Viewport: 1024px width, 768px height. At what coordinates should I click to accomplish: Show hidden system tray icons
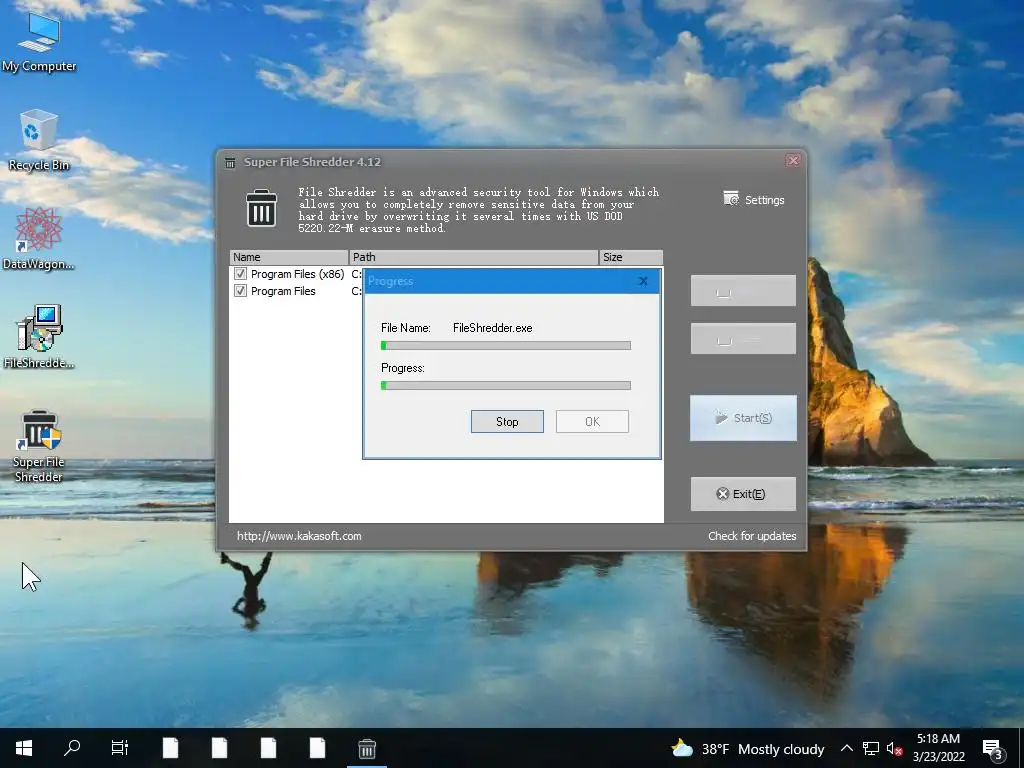[x=846, y=748]
